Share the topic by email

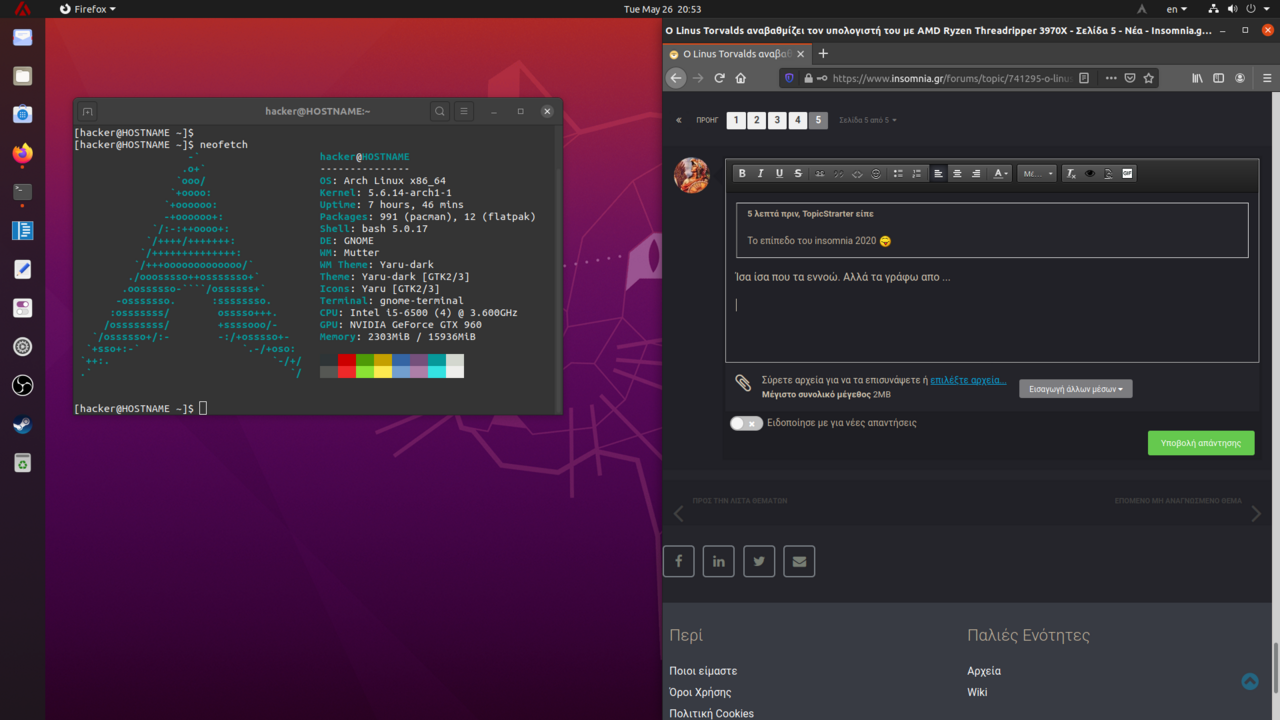tap(799, 561)
